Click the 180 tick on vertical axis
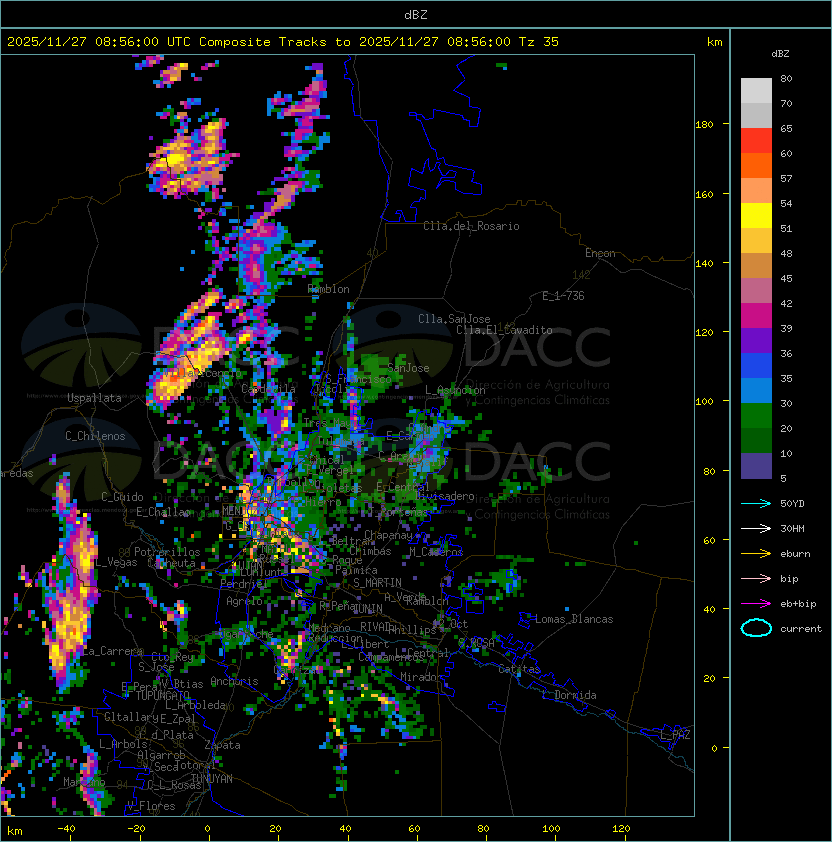 pyautogui.click(x=704, y=125)
